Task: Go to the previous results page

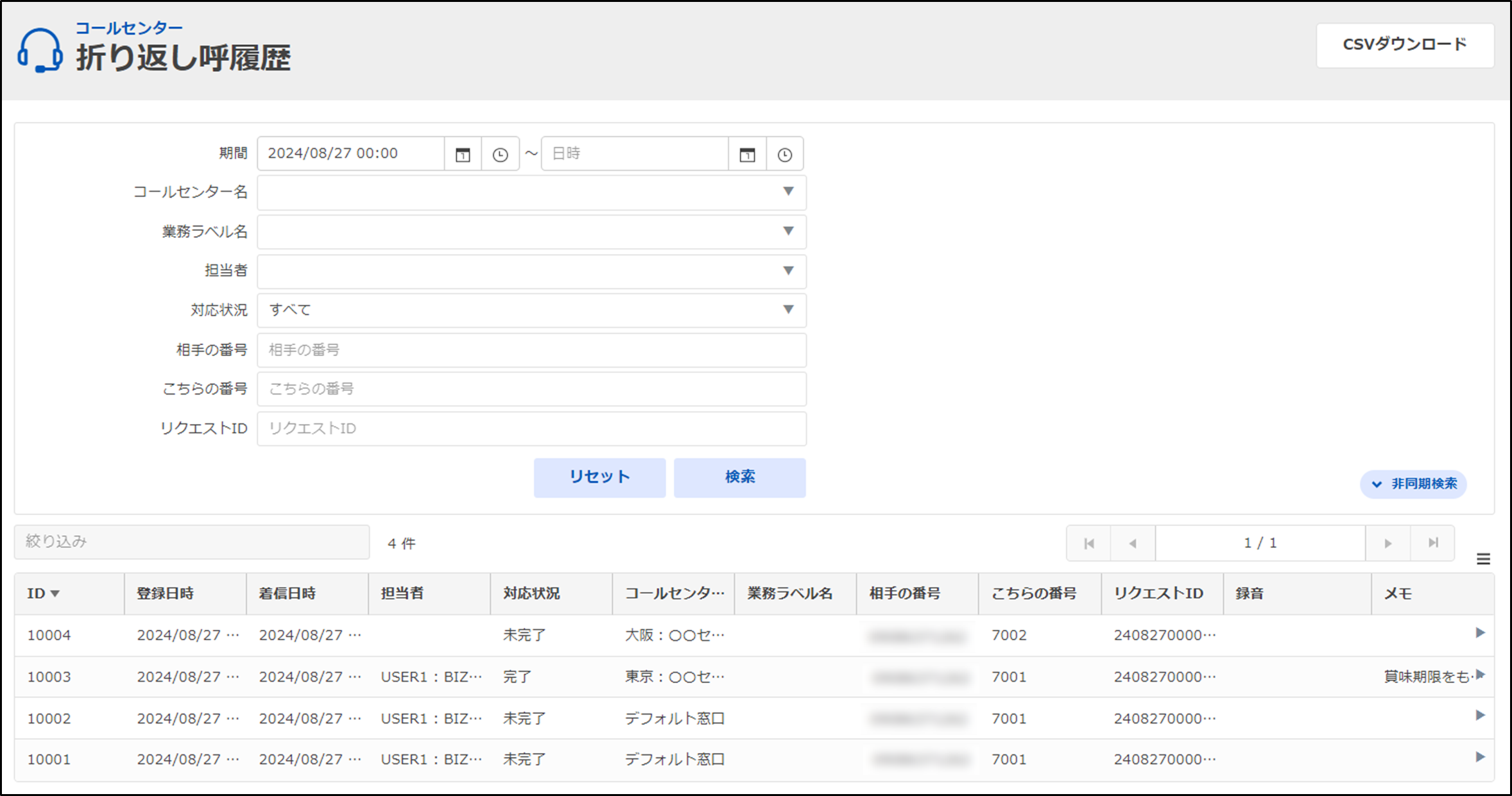Action: [1133, 543]
